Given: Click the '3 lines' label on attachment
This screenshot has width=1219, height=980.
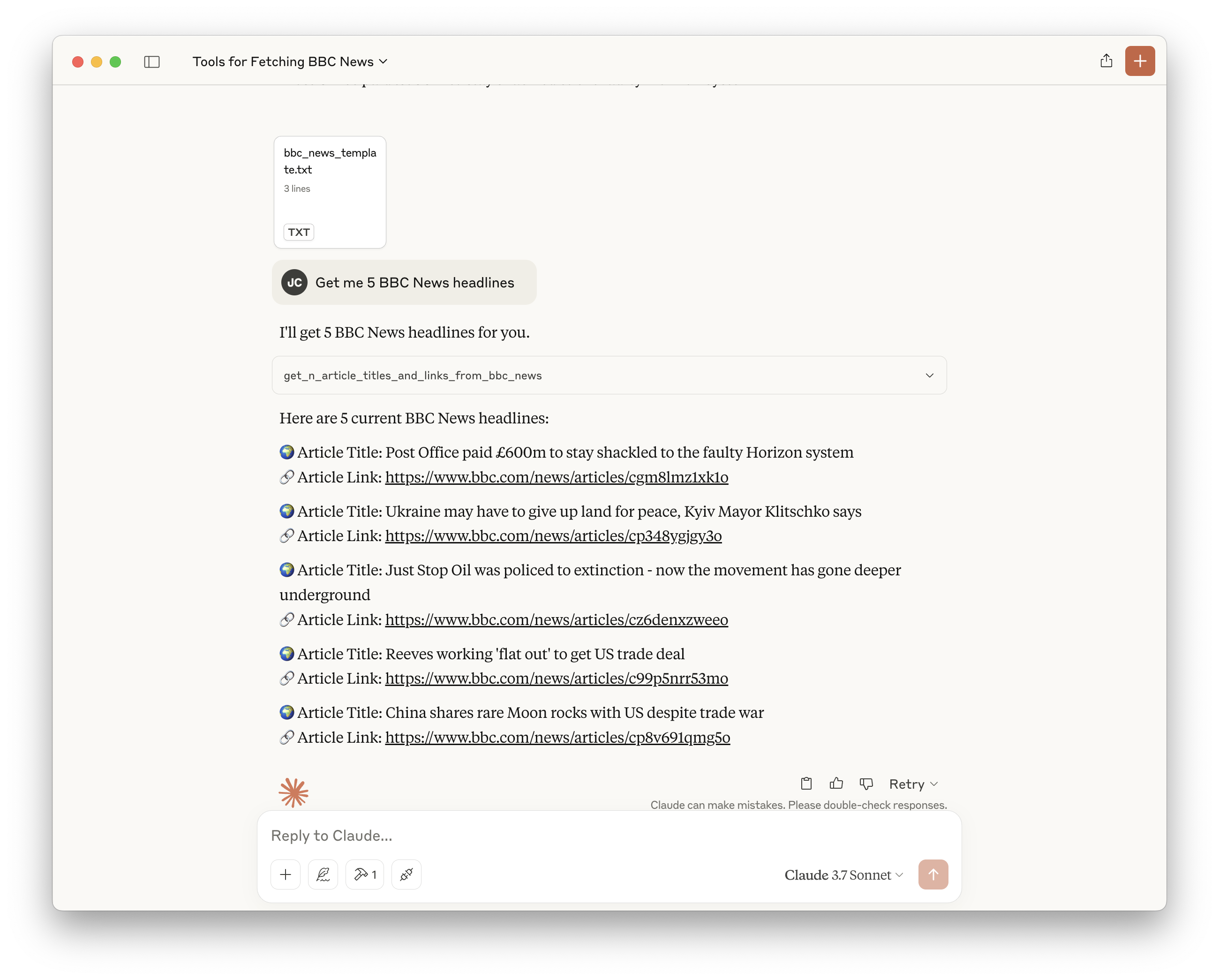Looking at the screenshot, I should 297,188.
